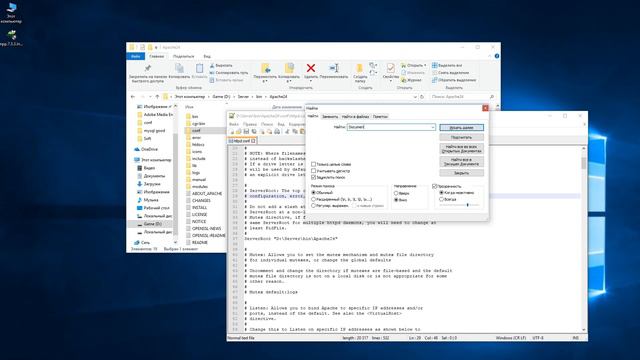Click the red X Удалить icon in Explorer

click(311, 68)
